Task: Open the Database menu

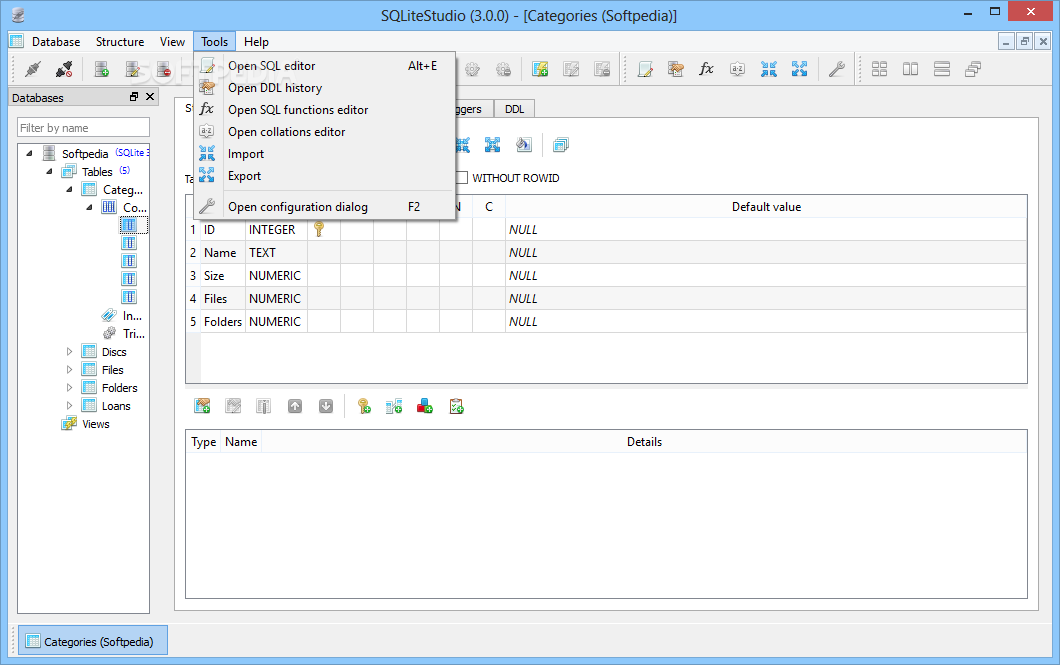Action: (56, 42)
